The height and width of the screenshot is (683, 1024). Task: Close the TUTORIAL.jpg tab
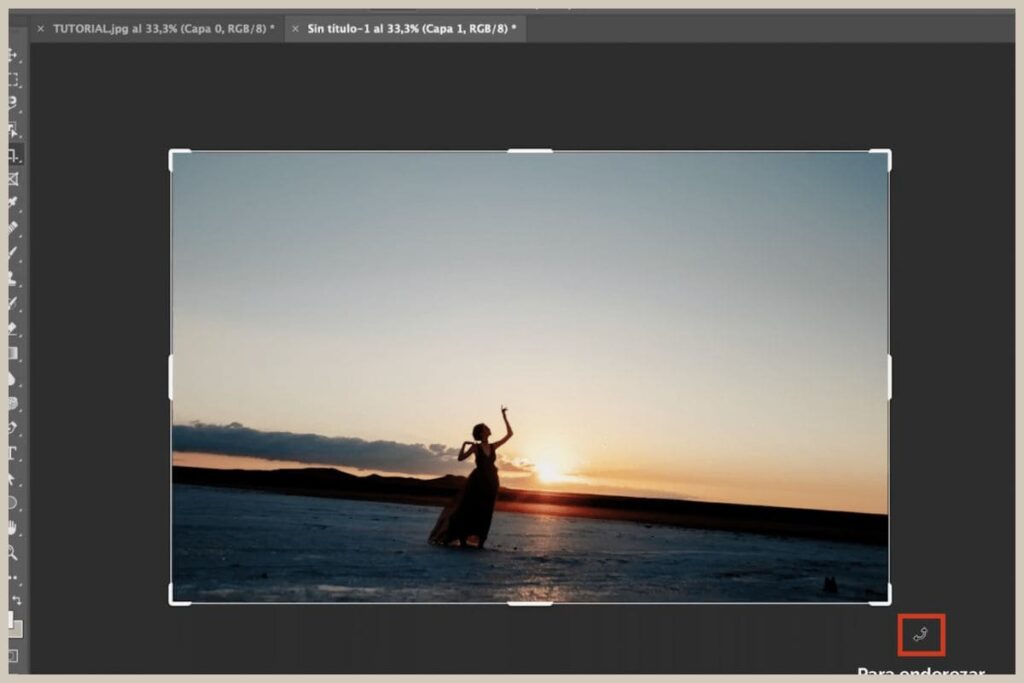[40, 29]
